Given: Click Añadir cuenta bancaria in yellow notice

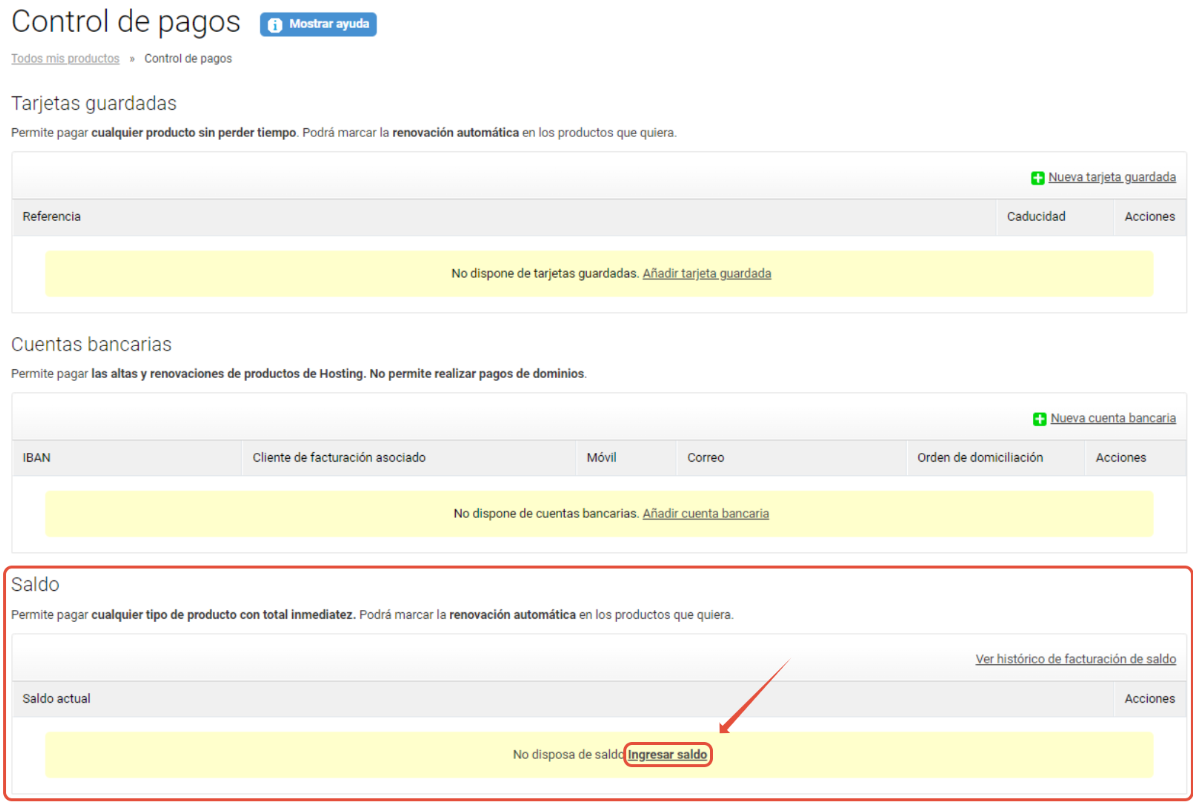Looking at the screenshot, I should click(705, 513).
